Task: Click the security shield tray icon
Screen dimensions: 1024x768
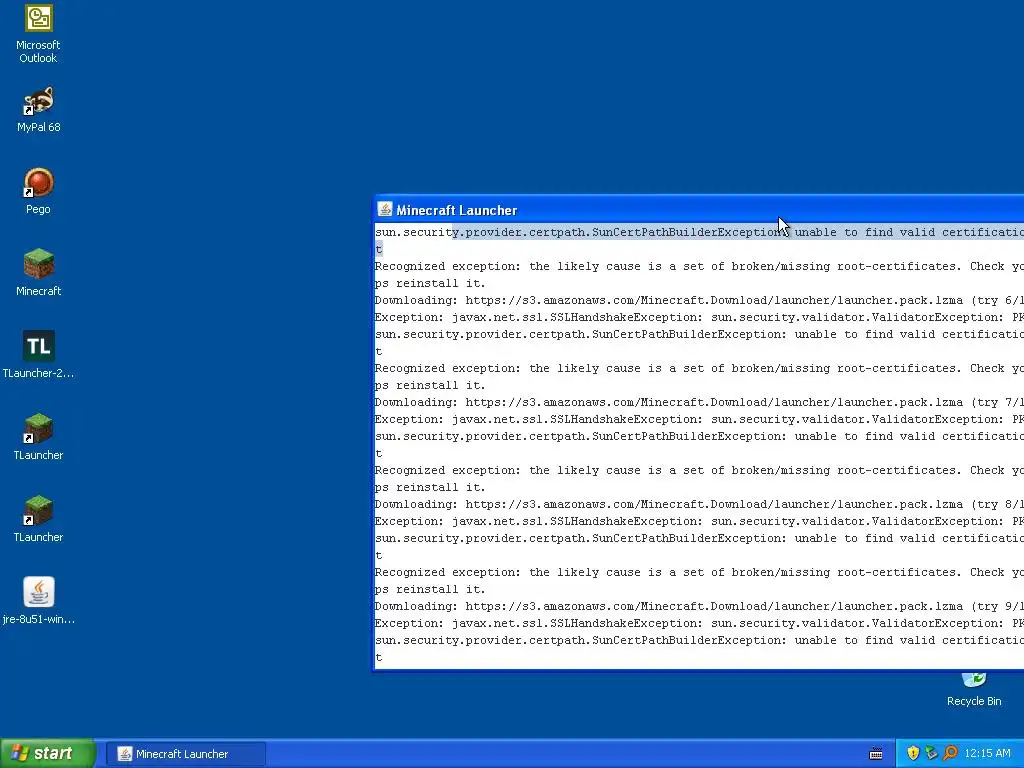Action: (x=913, y=753)
